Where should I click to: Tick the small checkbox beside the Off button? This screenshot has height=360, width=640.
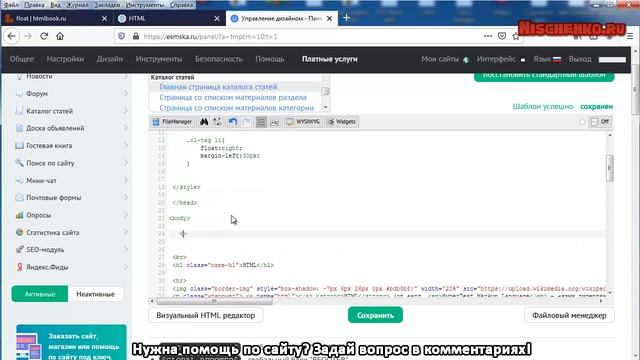[x=582, y=122]
